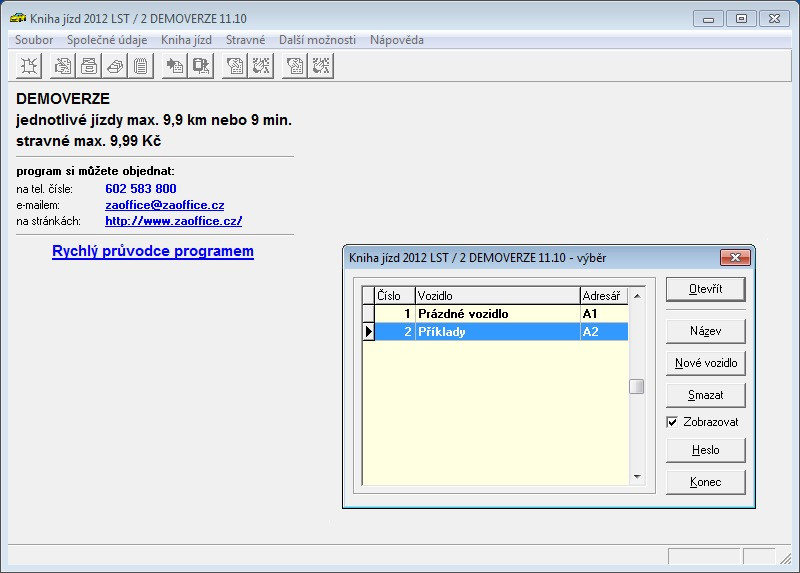The height and width of the screenshot is (573, 800).
Task: Open the Další možnosti menu
Action: (317, 40)
